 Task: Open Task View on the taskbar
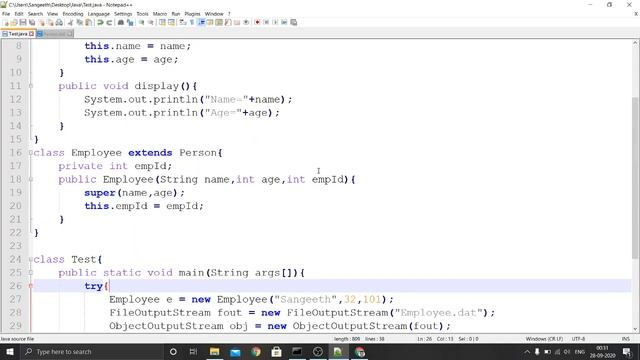click(193, 351)
